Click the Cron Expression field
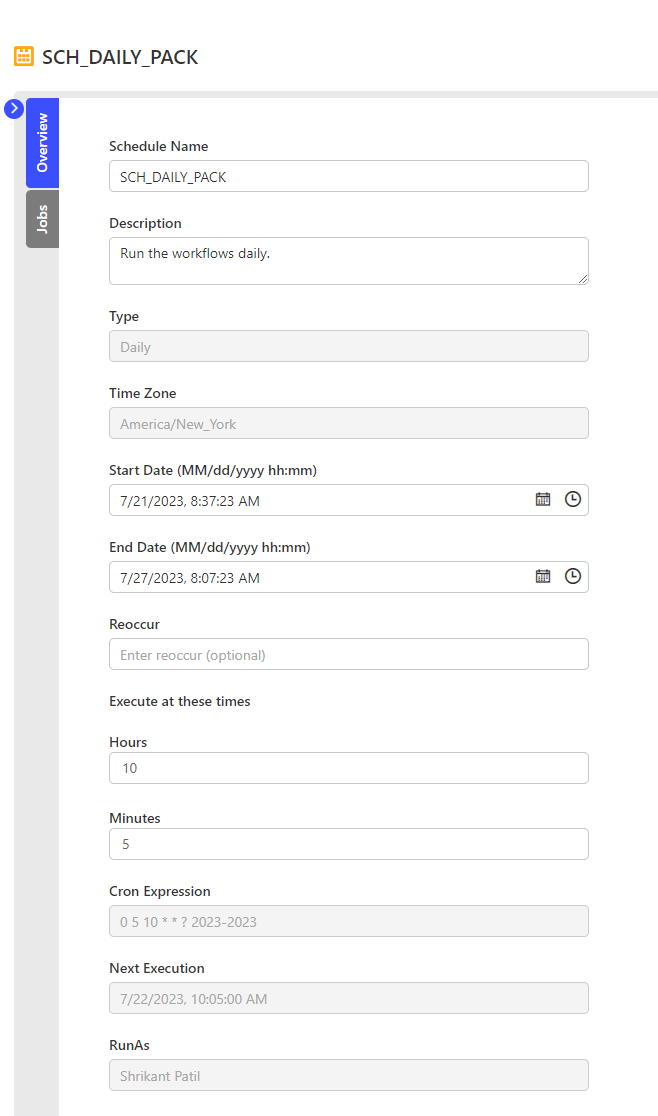 click(x=348, y=921)
